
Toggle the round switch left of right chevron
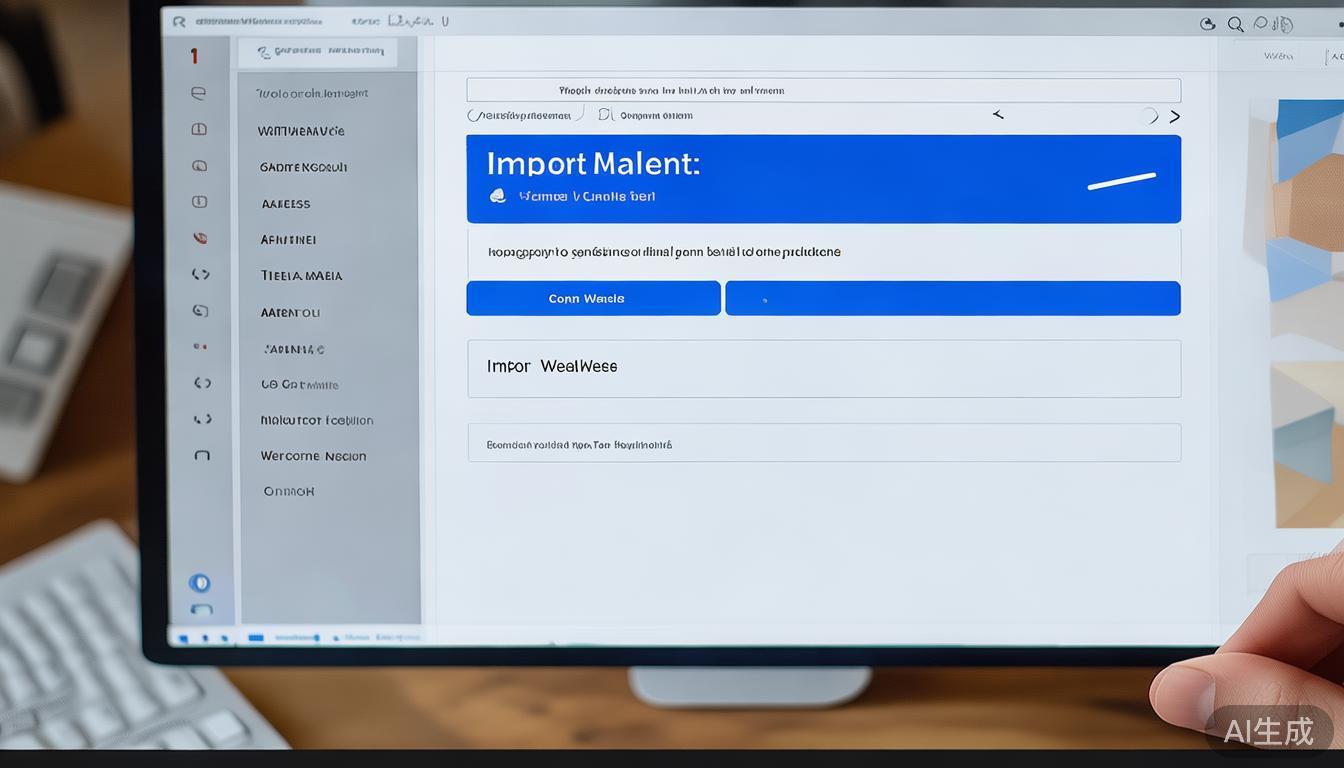pos(1148,116)
